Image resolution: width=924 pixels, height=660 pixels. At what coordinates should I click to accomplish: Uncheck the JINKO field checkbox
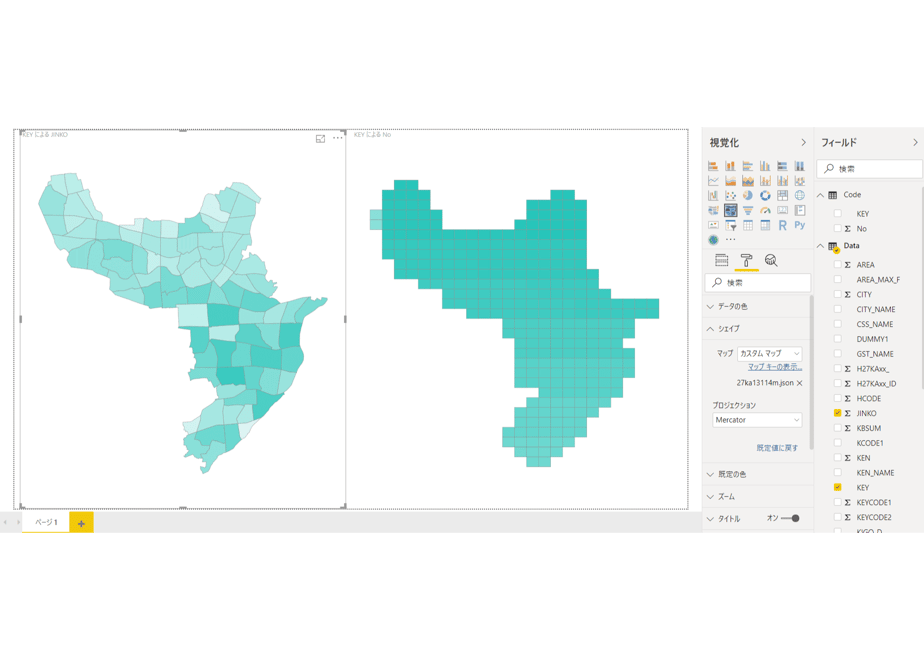[x=837, y=413]
